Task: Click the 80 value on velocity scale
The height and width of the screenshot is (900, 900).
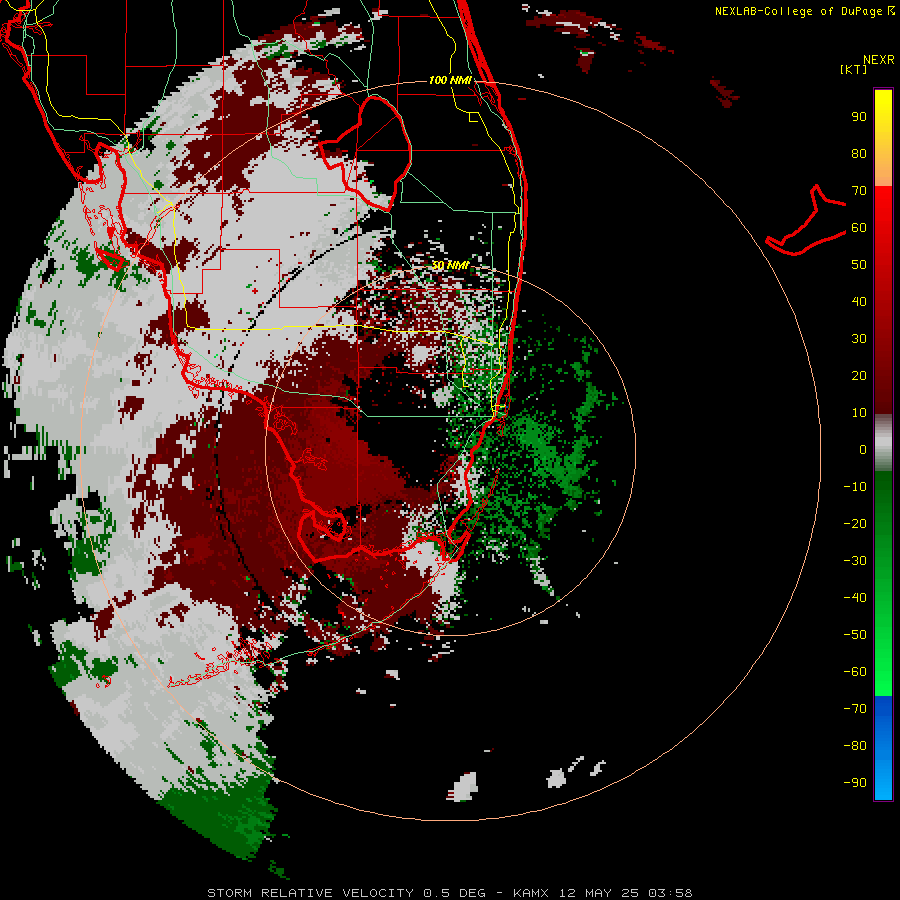Action: [x=859, y=153]
